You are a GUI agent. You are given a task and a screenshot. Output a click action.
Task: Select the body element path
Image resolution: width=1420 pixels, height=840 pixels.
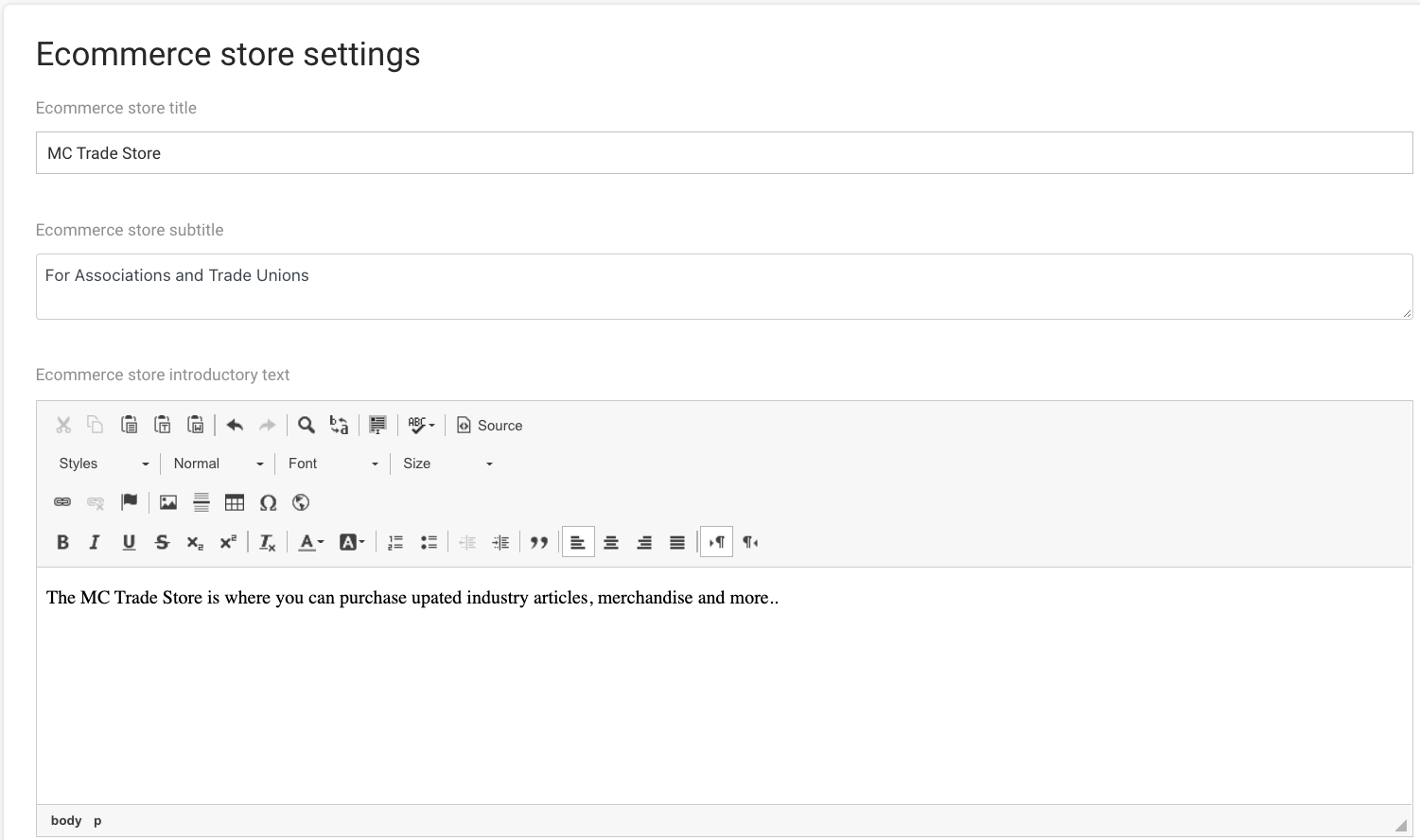point(66,820)
